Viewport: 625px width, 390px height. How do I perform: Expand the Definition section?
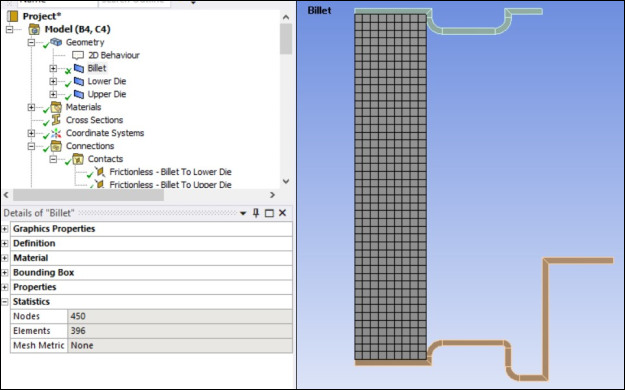[x=5, y=243]
